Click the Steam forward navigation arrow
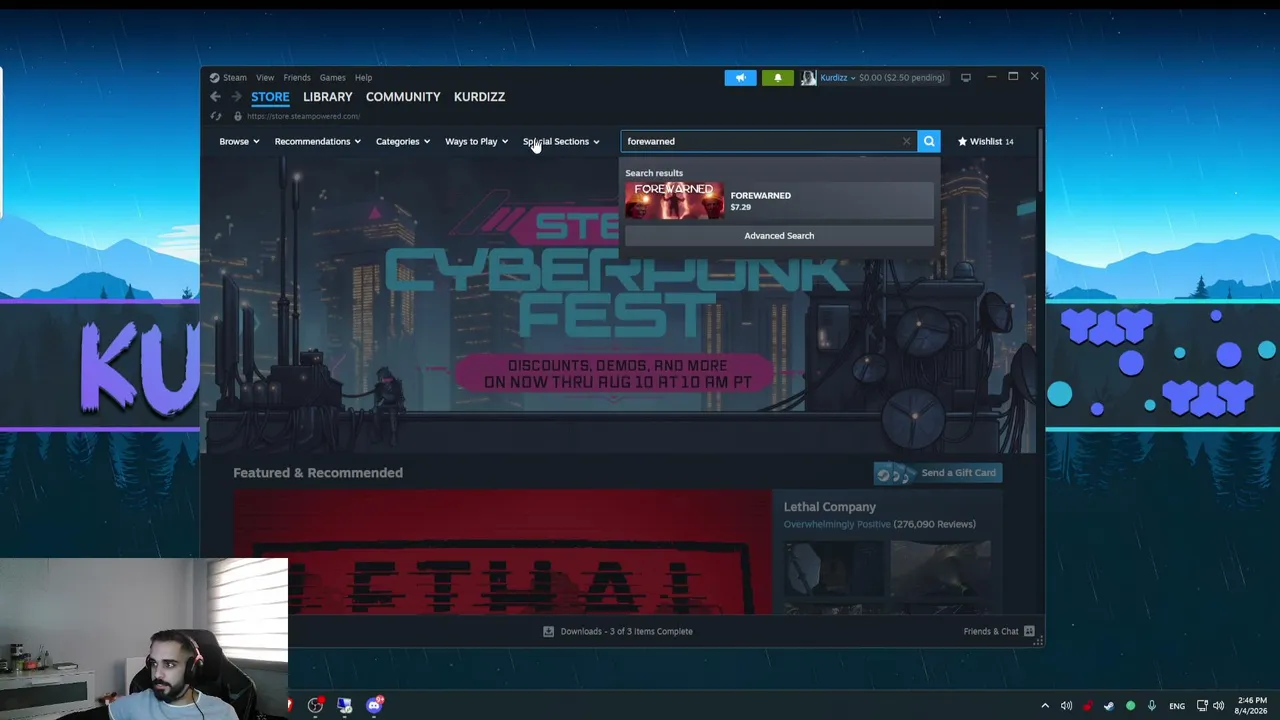 [x=236, y=97]
